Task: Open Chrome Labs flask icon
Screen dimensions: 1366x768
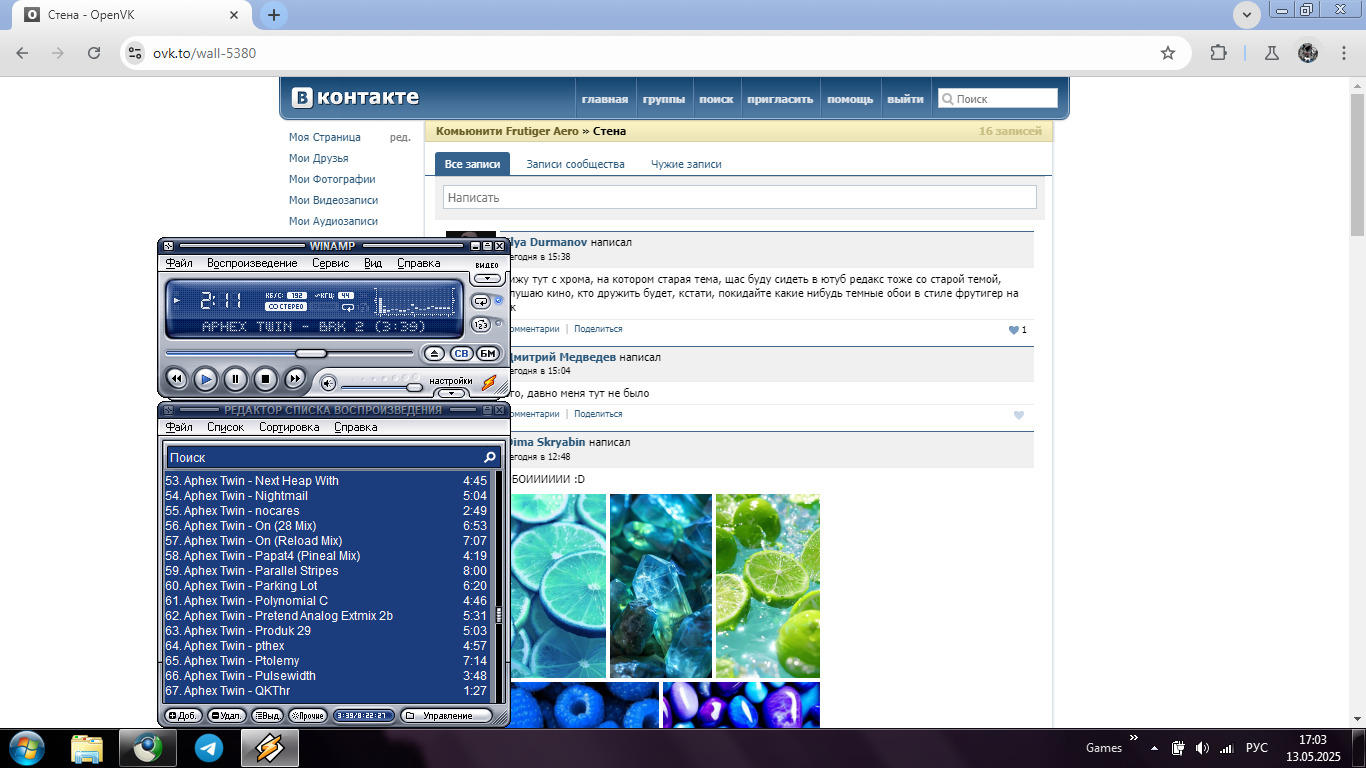Action: 1272,53
